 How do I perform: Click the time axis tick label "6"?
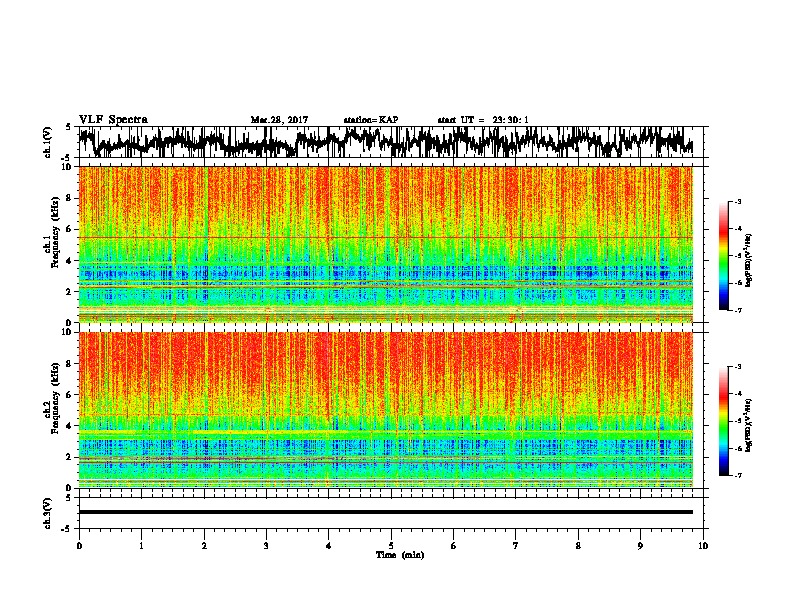[x=454, y=546]
